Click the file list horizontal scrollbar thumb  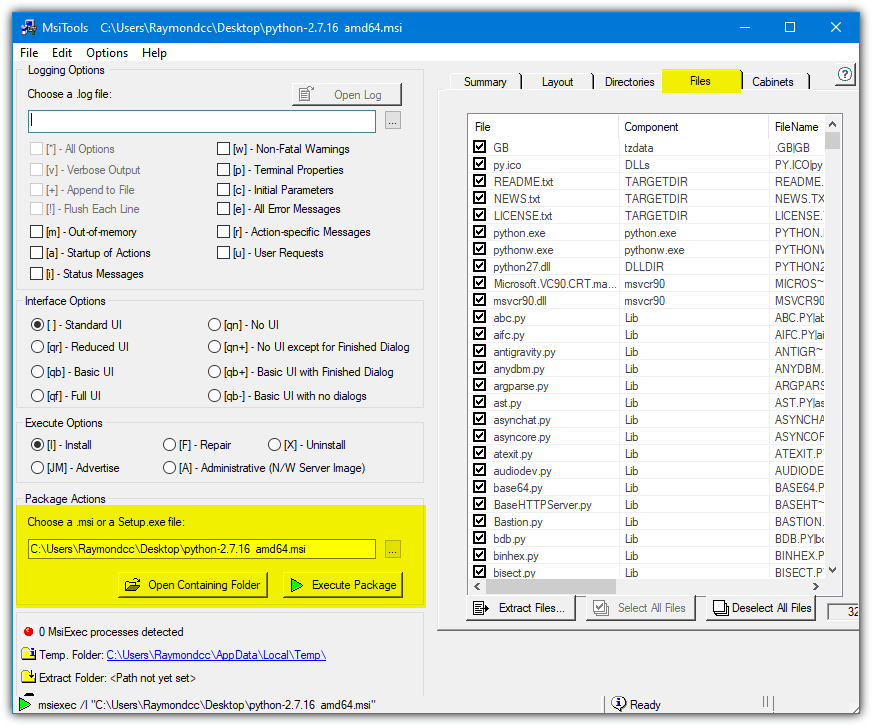551,587
